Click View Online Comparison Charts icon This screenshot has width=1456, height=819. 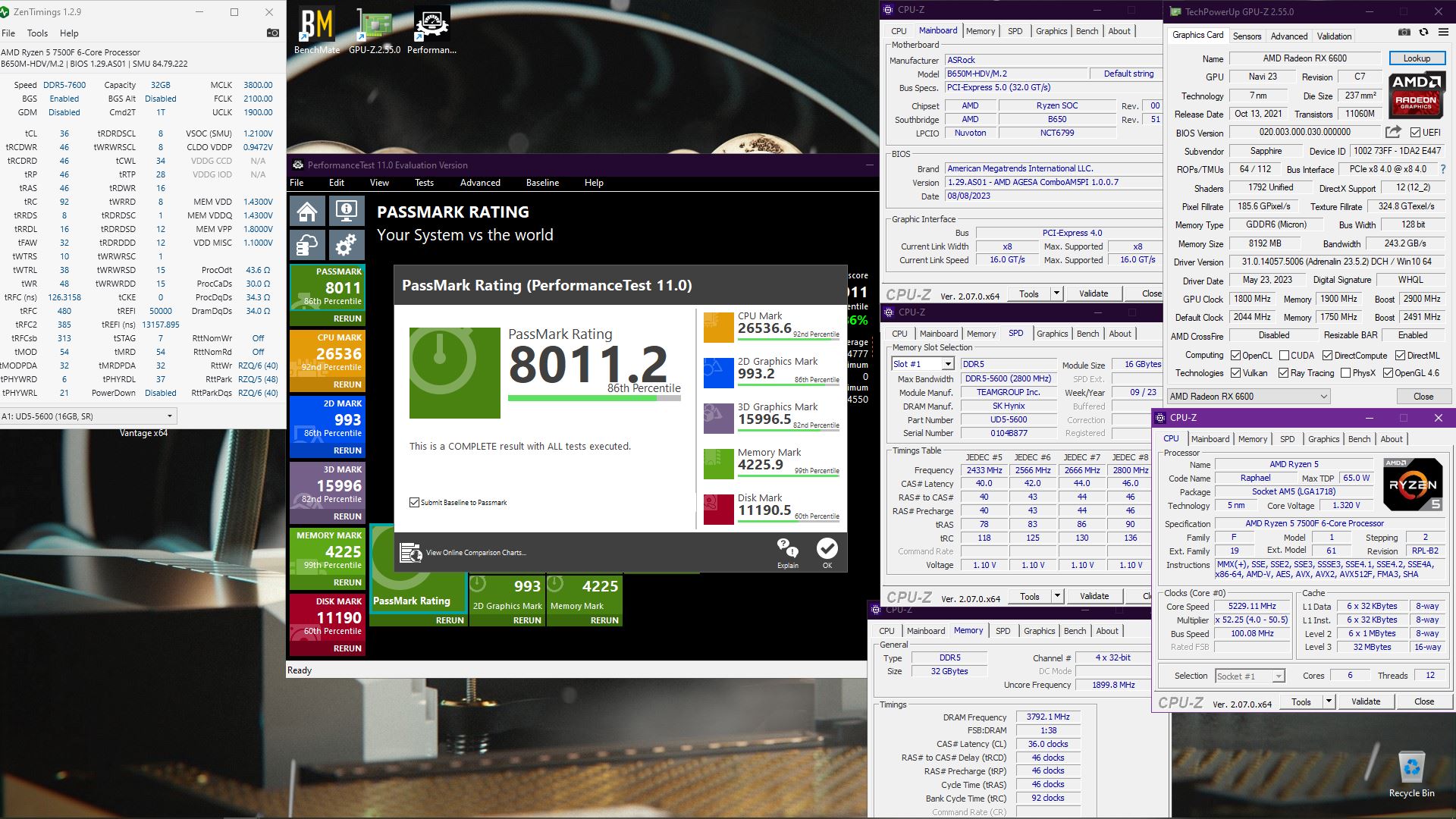[411, 553]
